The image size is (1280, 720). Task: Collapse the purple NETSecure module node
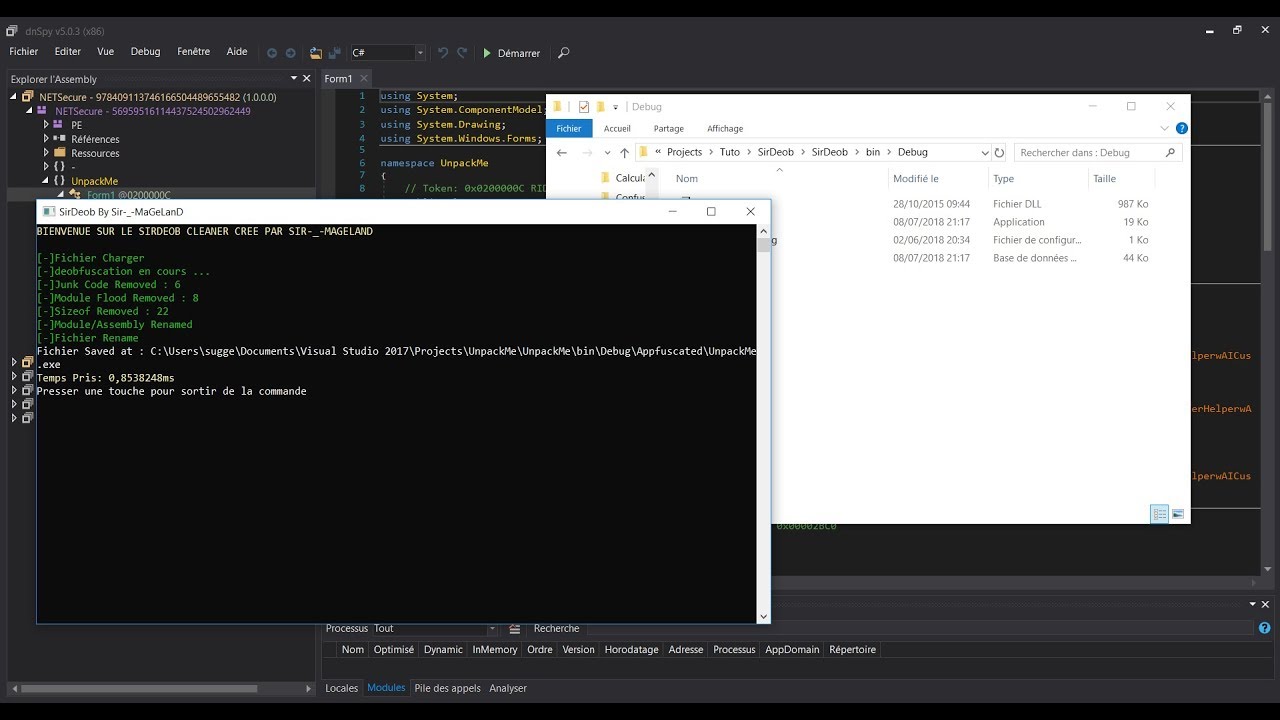click(31, 111)
